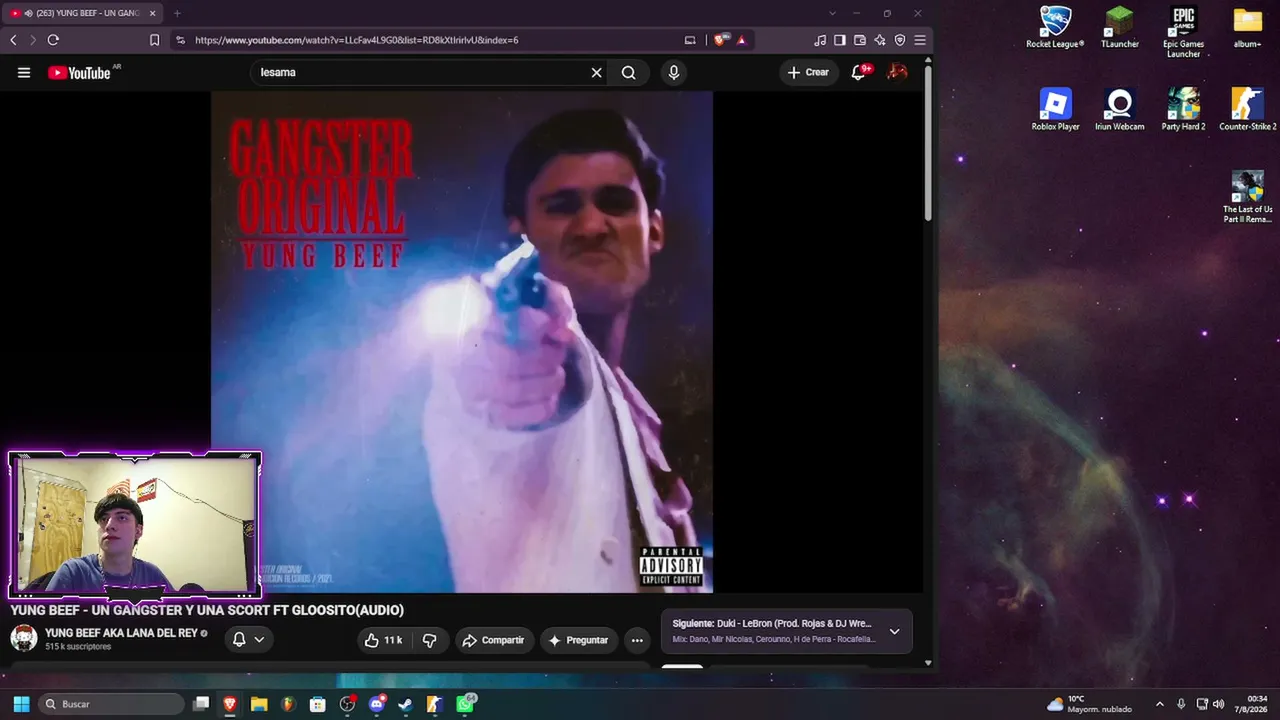
Task: Select Party Hard 2 desktop shortcut
Action: point(1183,110)
